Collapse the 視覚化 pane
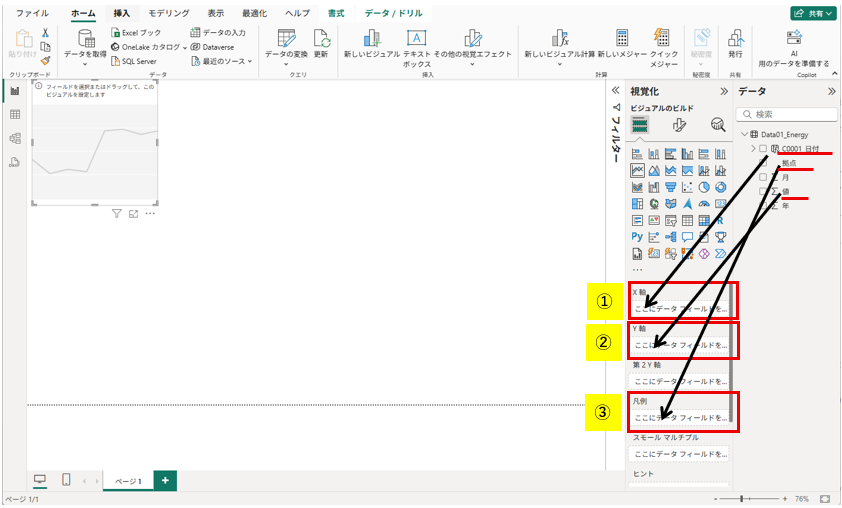The image size is (842, 508). click(724, 91)
